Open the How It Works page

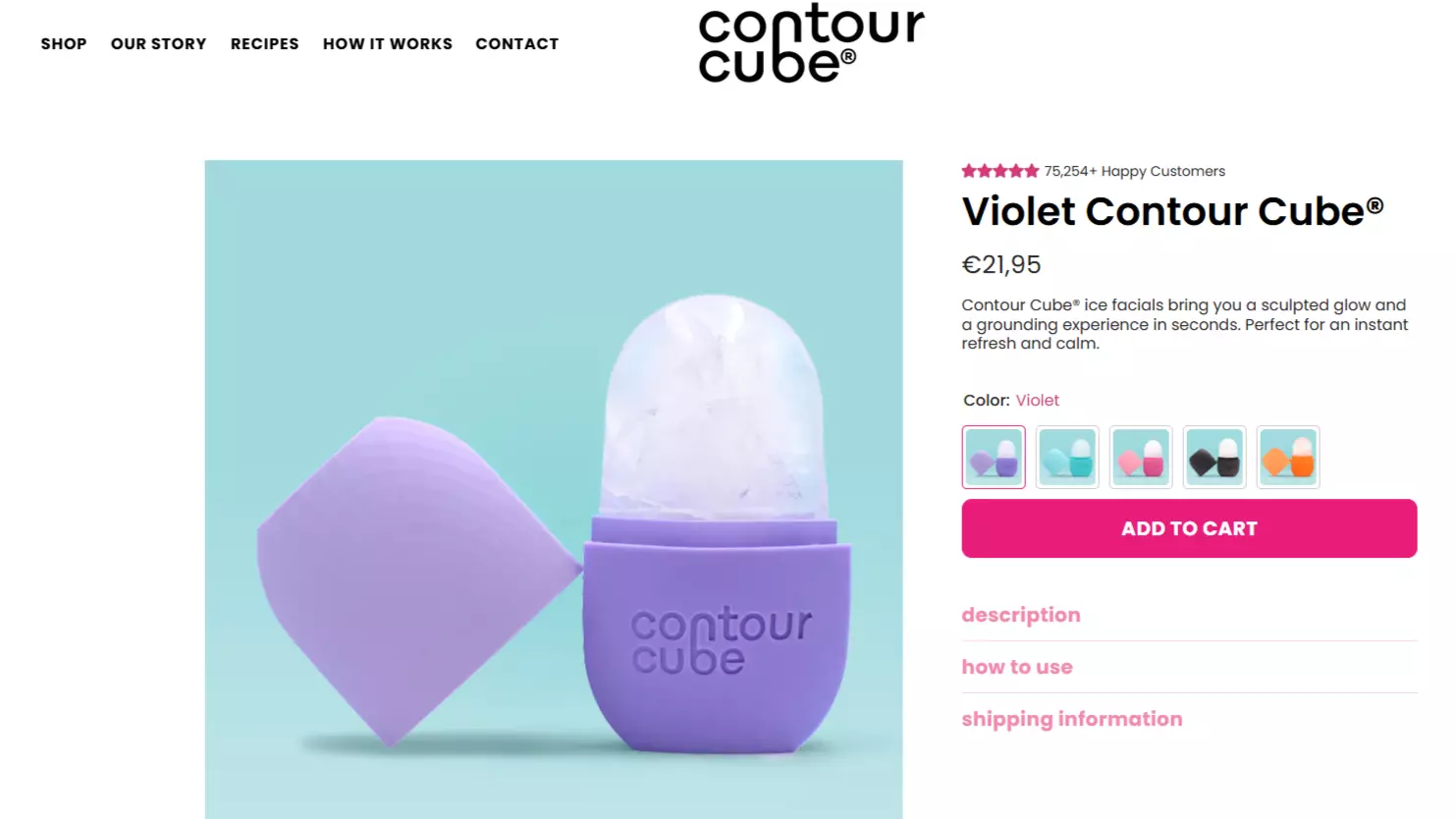click(x=388, y=44)
